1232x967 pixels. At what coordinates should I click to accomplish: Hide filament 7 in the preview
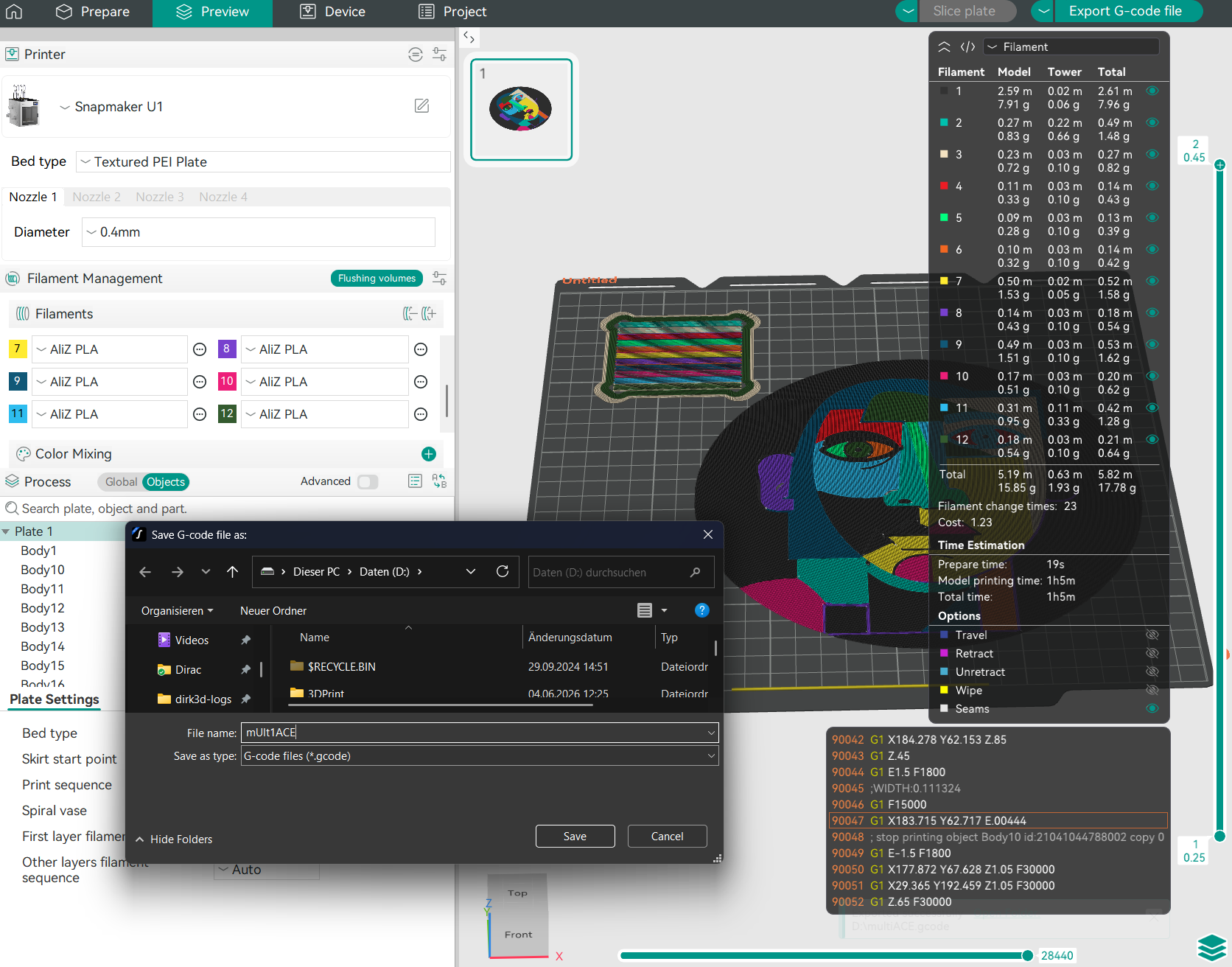point(1152,282)
